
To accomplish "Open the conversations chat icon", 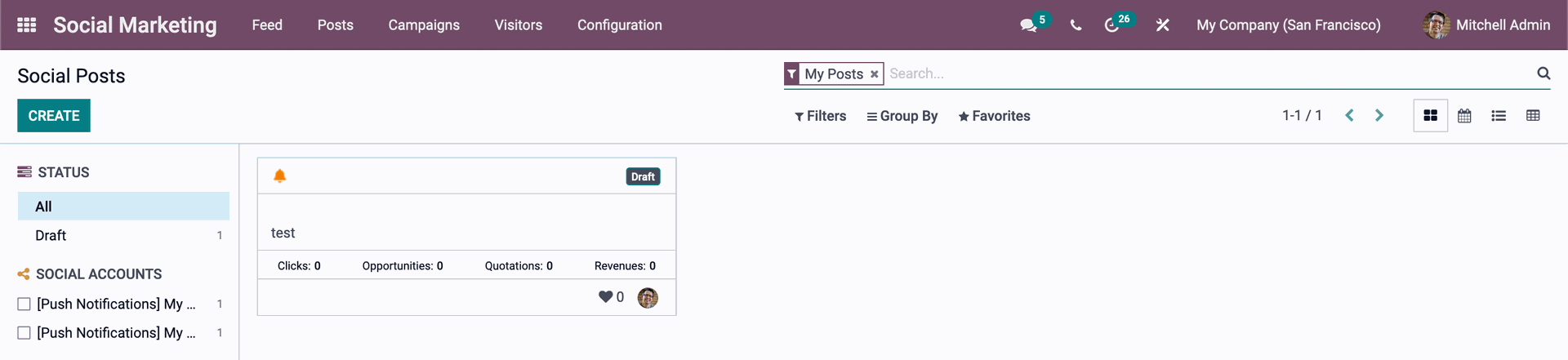I will (1028, 25).
